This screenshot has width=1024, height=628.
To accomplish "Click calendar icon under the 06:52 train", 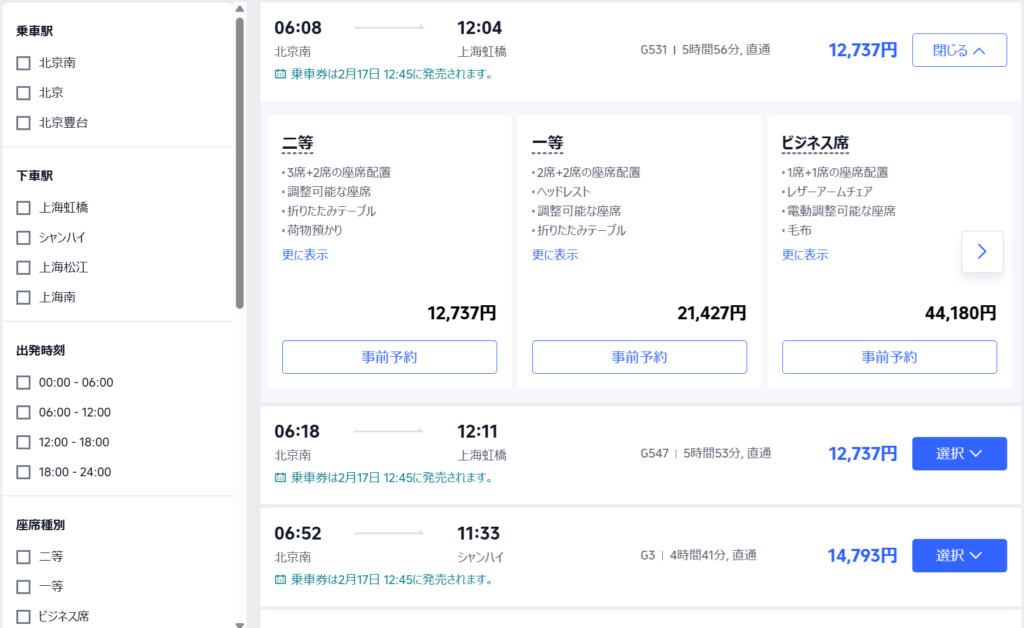I will tap(281, 579).
